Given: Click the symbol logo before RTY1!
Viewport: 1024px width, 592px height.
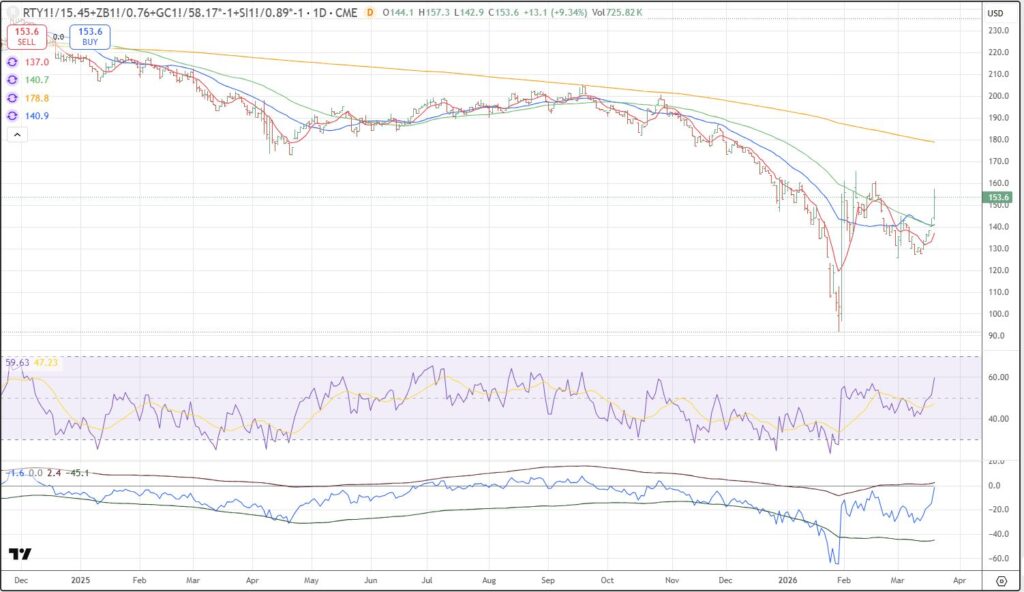Looking at the screenshot, I should [14, 13].
